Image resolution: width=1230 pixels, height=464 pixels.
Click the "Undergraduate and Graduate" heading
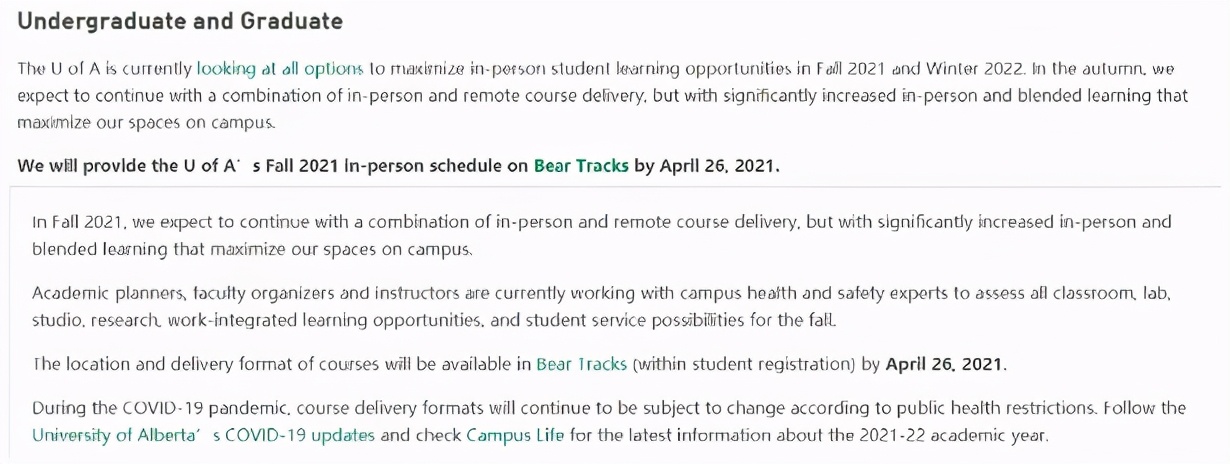[180, 21]
